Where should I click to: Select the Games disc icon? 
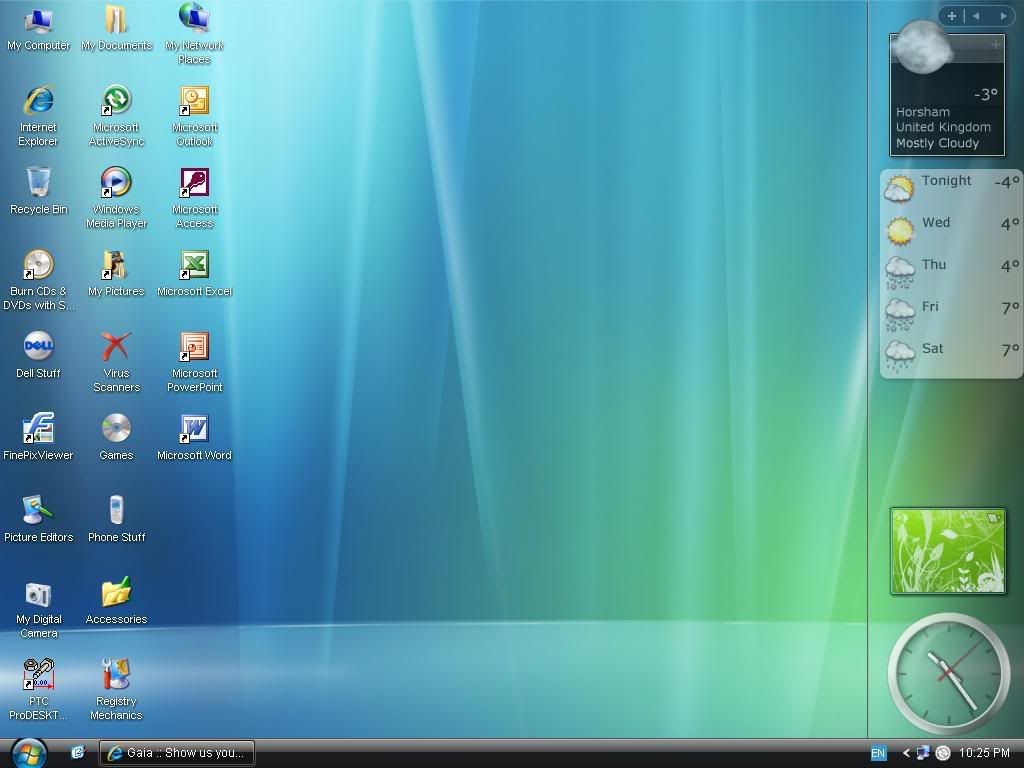coord(116,438)
